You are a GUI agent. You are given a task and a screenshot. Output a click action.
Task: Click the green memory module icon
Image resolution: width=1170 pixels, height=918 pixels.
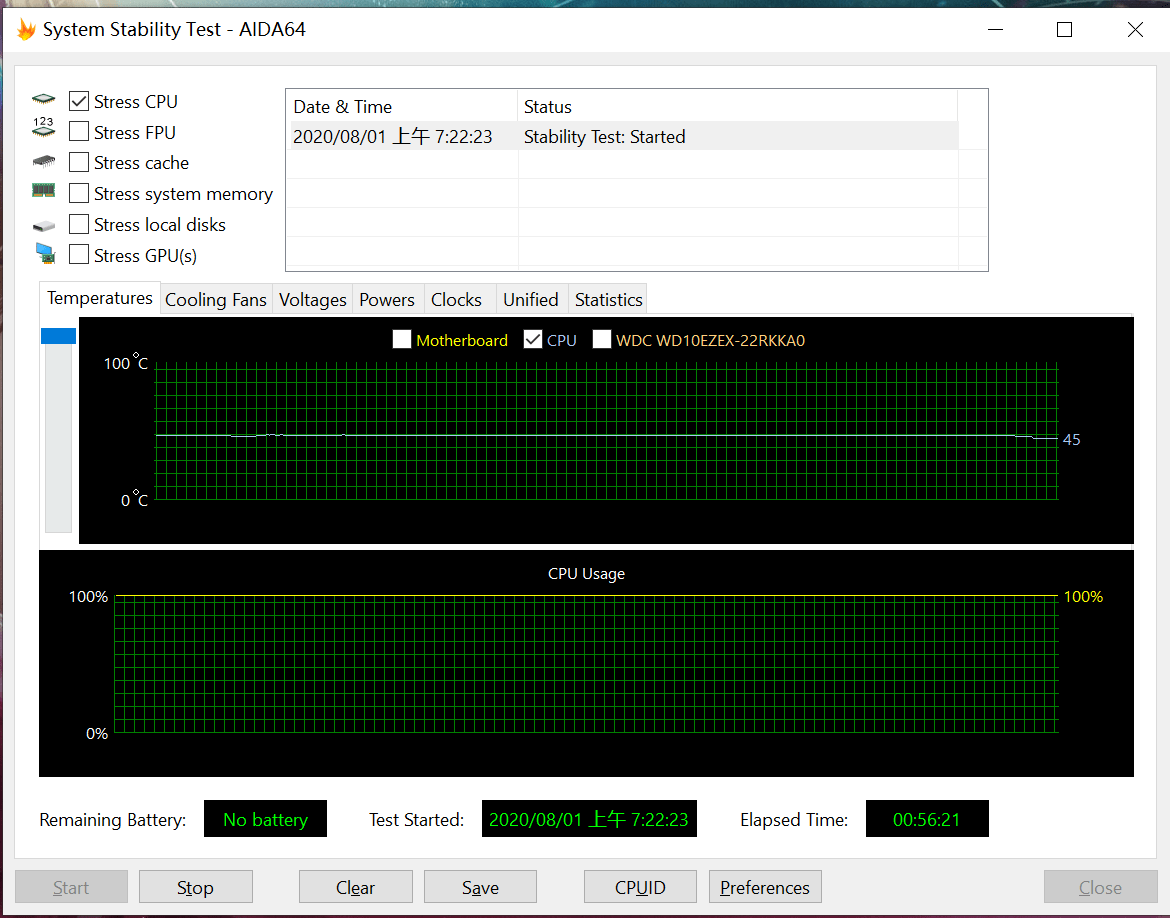[43, 191]
